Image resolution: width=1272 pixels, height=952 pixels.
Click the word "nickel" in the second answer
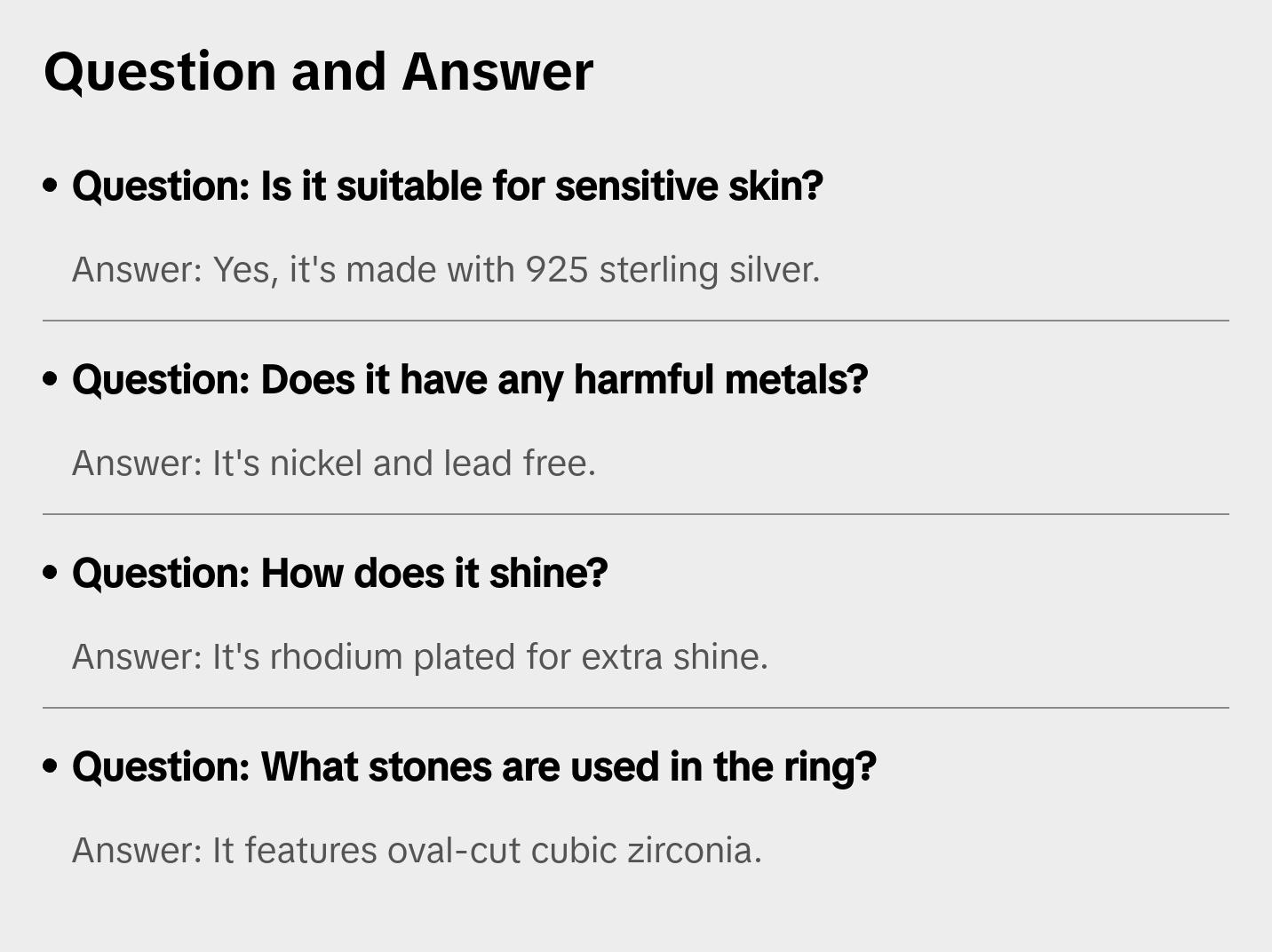coord(316,464)
